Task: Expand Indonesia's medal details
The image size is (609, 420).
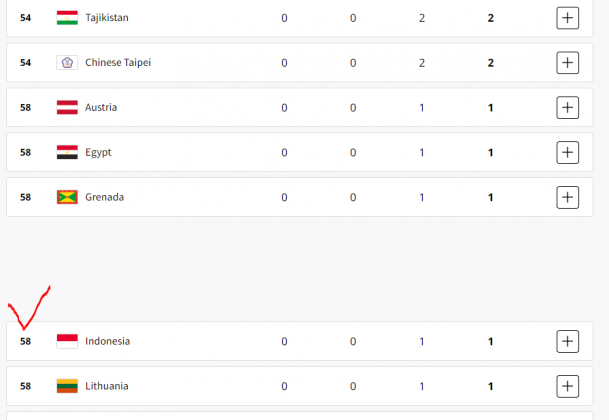Action: [x=567, y=341]
